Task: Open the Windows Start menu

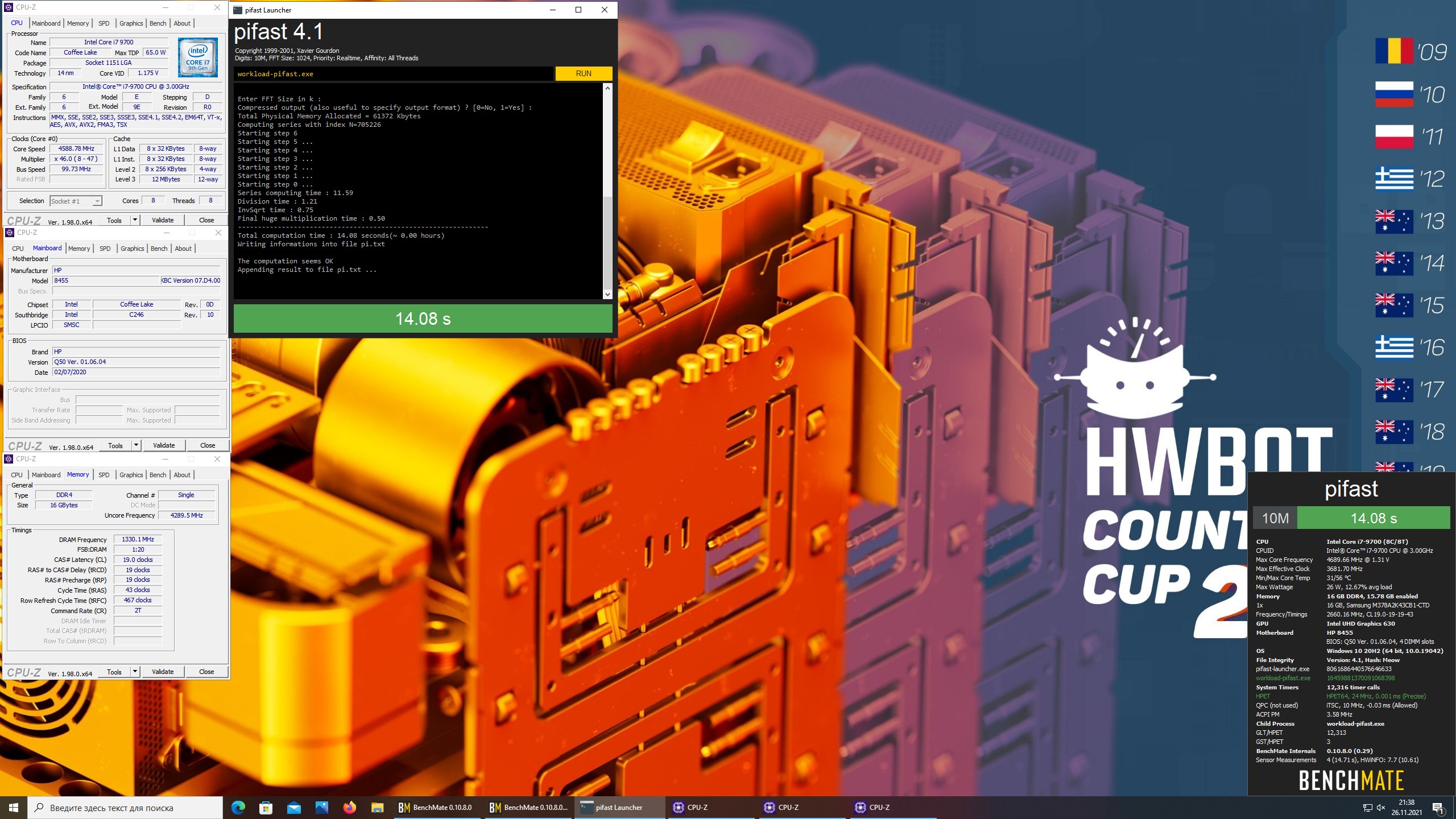Action: (x=14, y=807)
